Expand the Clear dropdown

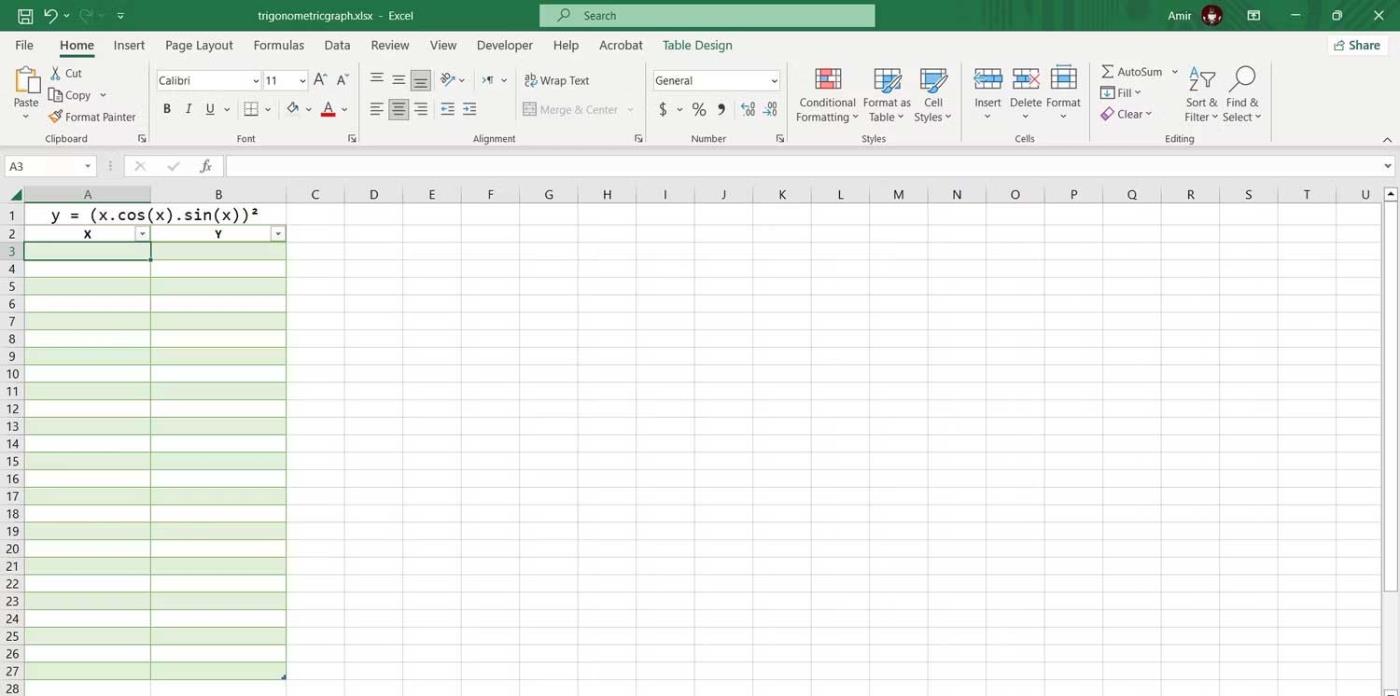point(1149,114)
